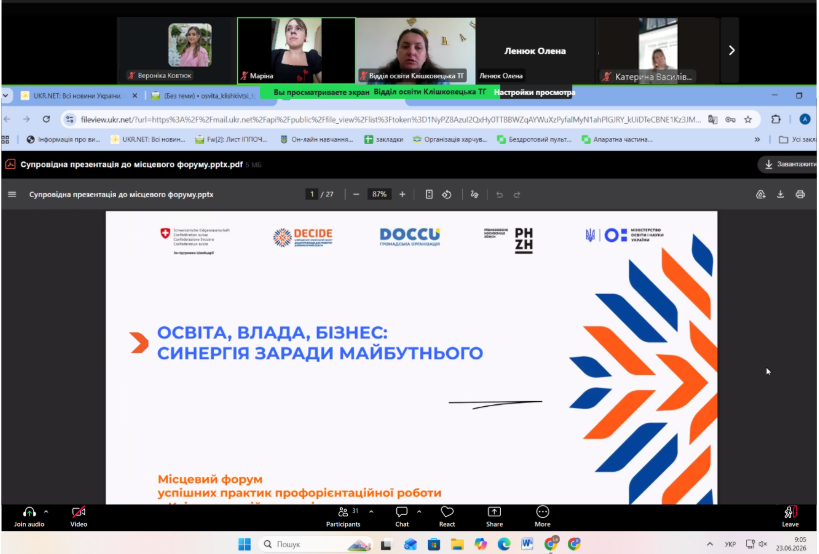The height and width of the screenshot is (554, 819).
Task: Close the UKR.NET Всі новини tab
Action: click(135, 96)
